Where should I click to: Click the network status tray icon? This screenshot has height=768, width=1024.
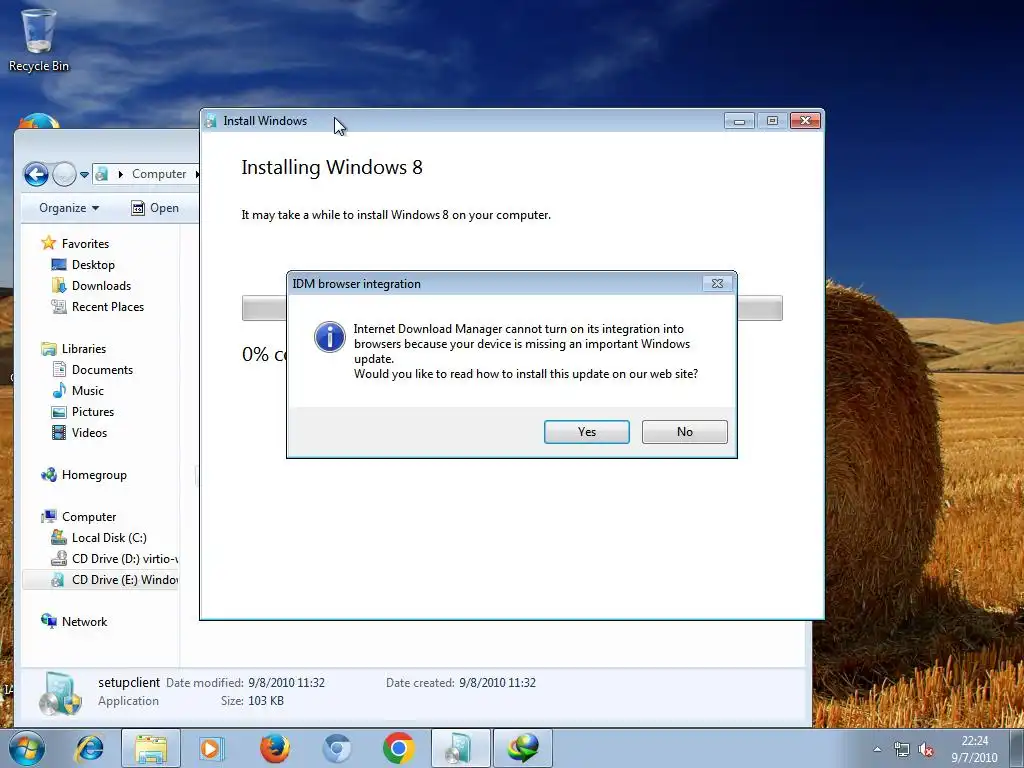point(901,749)
